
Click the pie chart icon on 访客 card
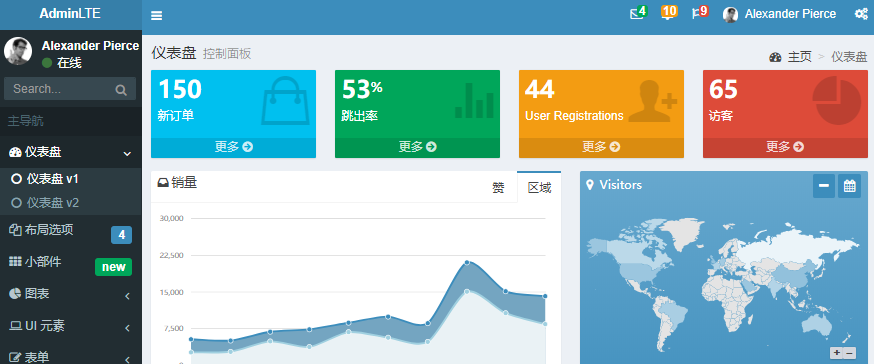837,101
